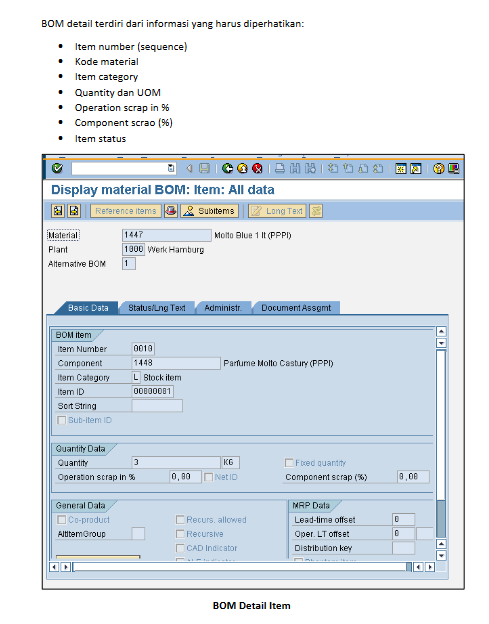Image resolution: width=489 pixels, height=624 pixels.
Task: Click the Customize Local Layout monitor icon
Action: 454,168
